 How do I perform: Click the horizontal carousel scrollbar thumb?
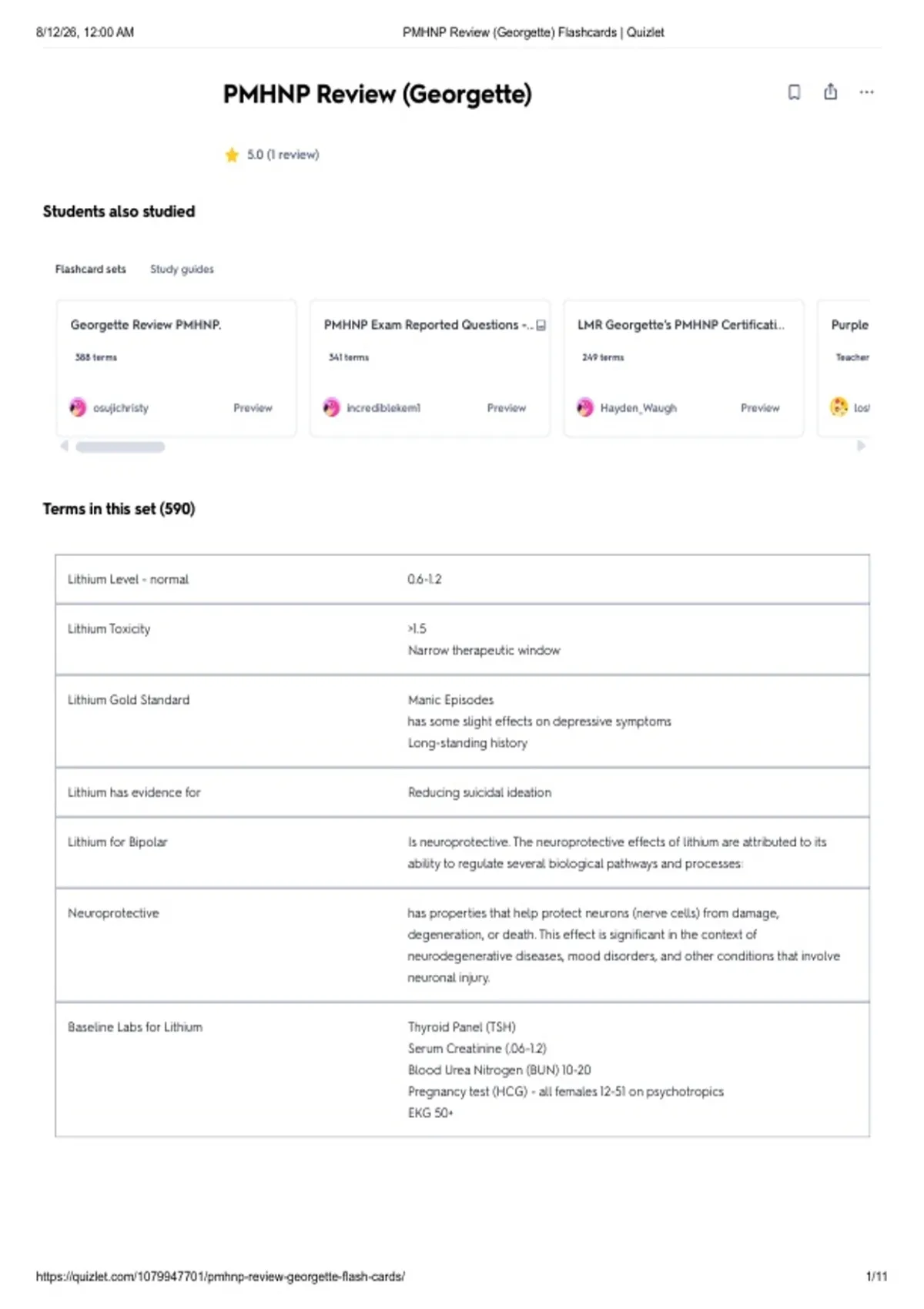[x=120, y=447]
